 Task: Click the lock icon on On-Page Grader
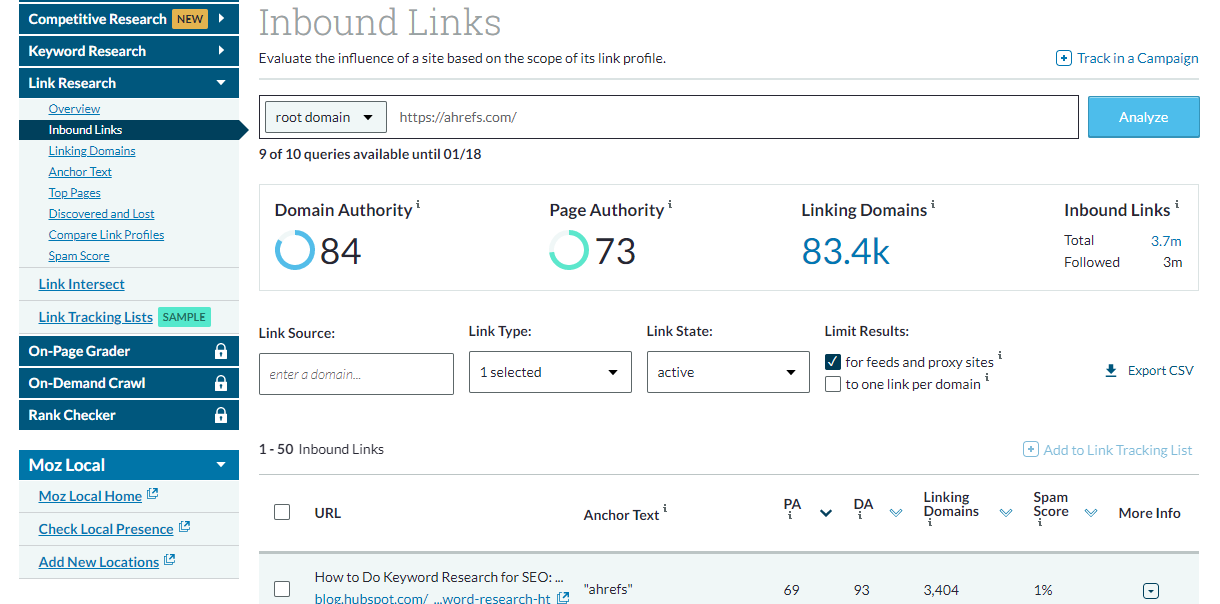click(x=221, y=351)
